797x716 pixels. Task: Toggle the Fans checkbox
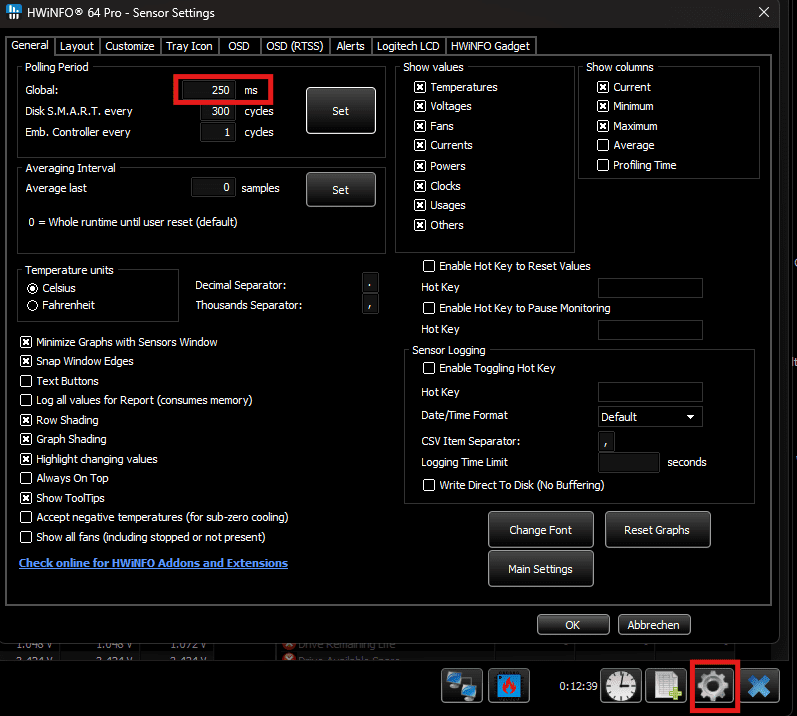420,126
